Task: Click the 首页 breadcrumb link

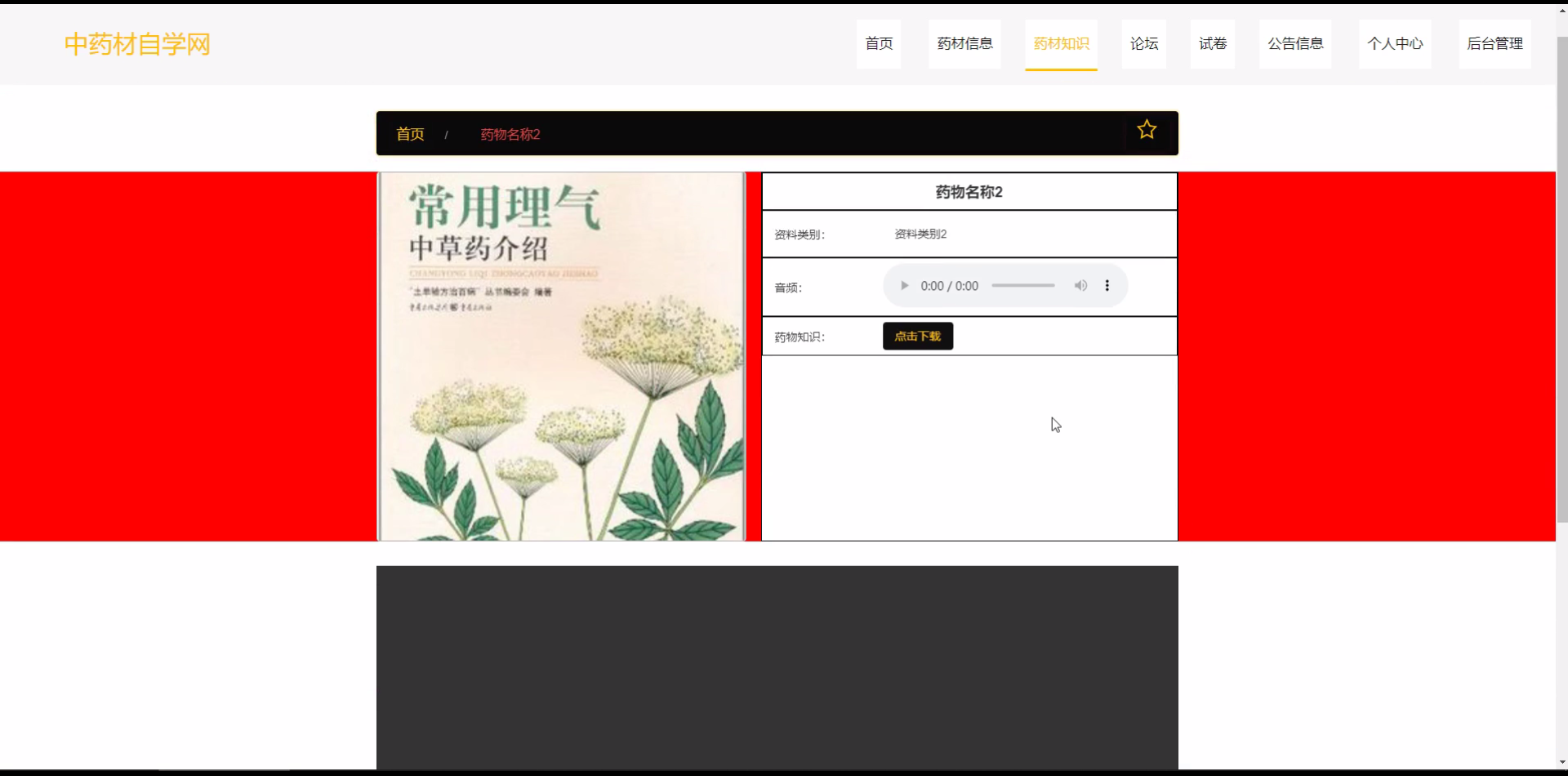Action: point(410,134)
